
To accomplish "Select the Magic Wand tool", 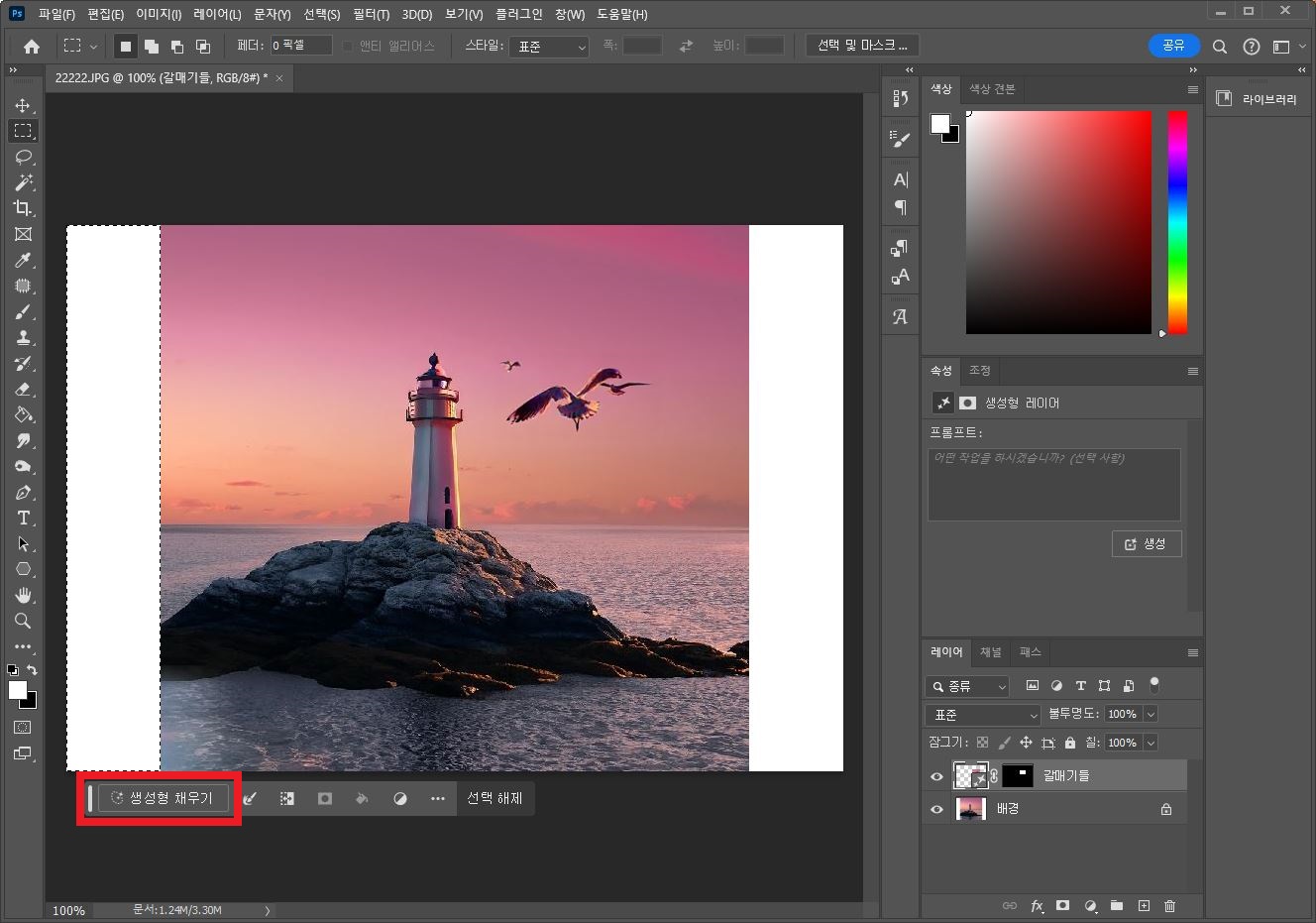I will (x=23, y=182).
